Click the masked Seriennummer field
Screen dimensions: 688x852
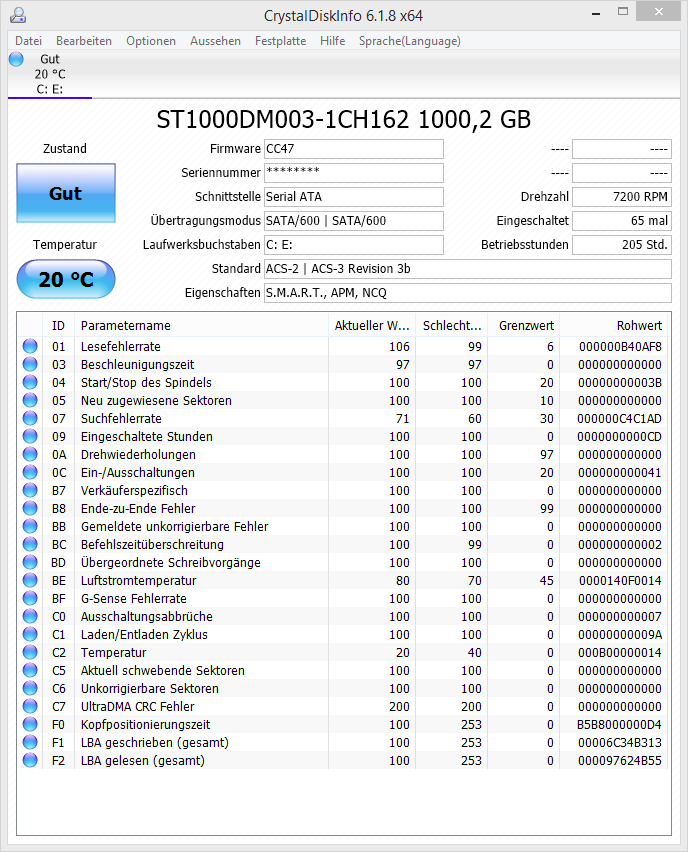(354, 173)
